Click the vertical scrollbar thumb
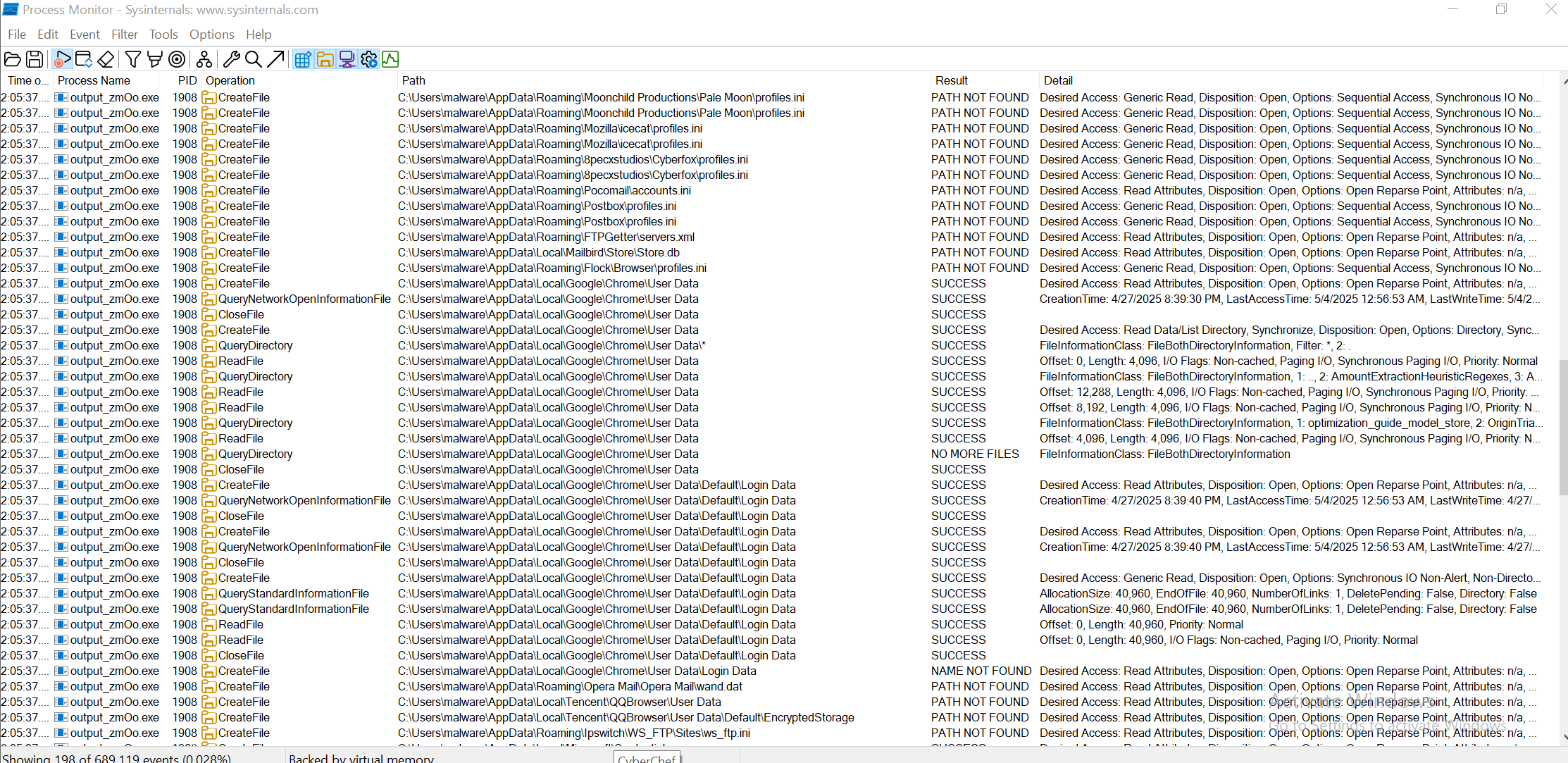Screen dimensions: 1568x763 point(1563,426)
